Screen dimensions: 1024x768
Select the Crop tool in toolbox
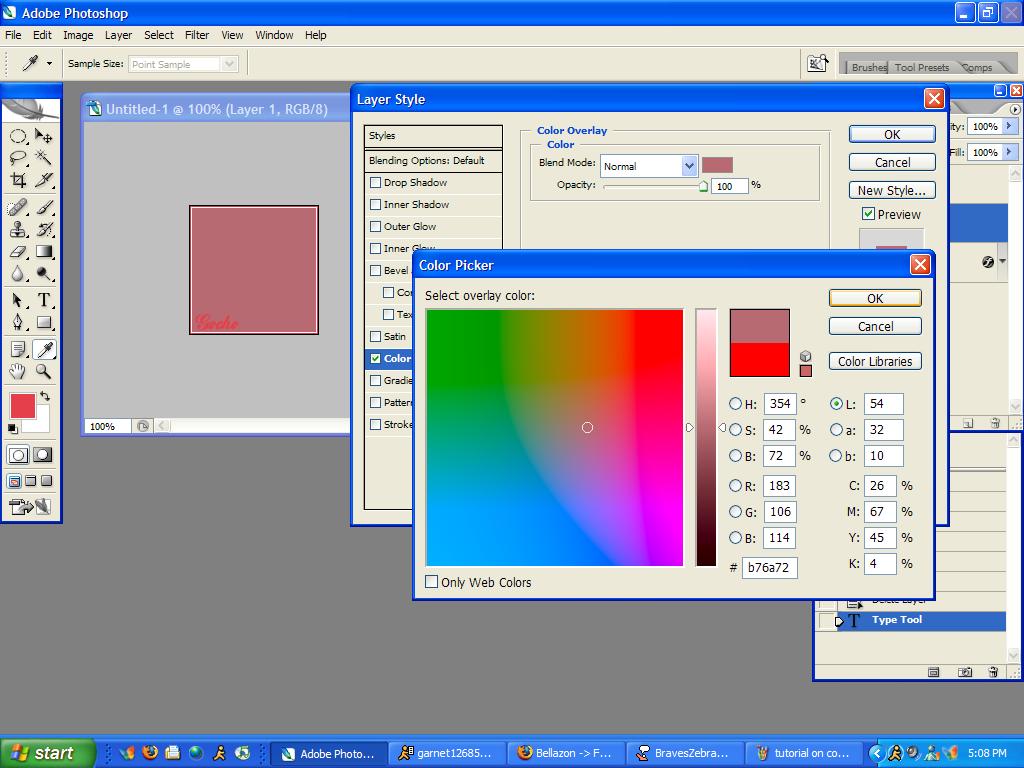click(x=18, y=181)
